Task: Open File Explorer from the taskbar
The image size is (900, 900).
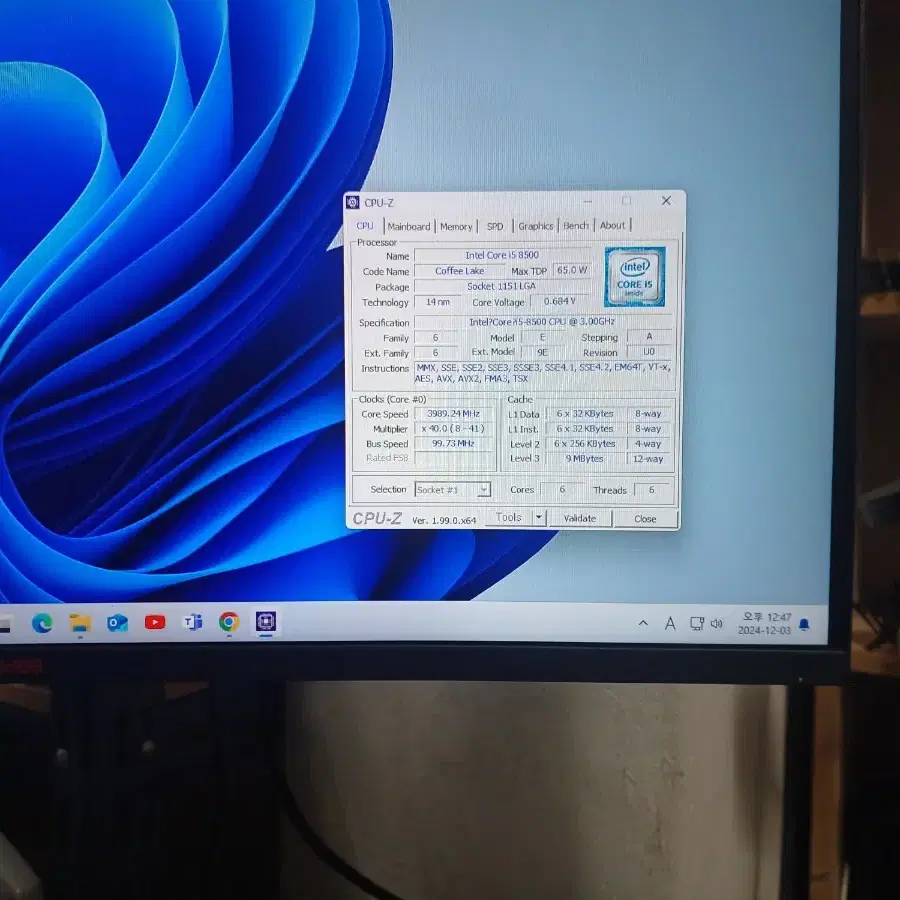Action: (x=80, y=623)
